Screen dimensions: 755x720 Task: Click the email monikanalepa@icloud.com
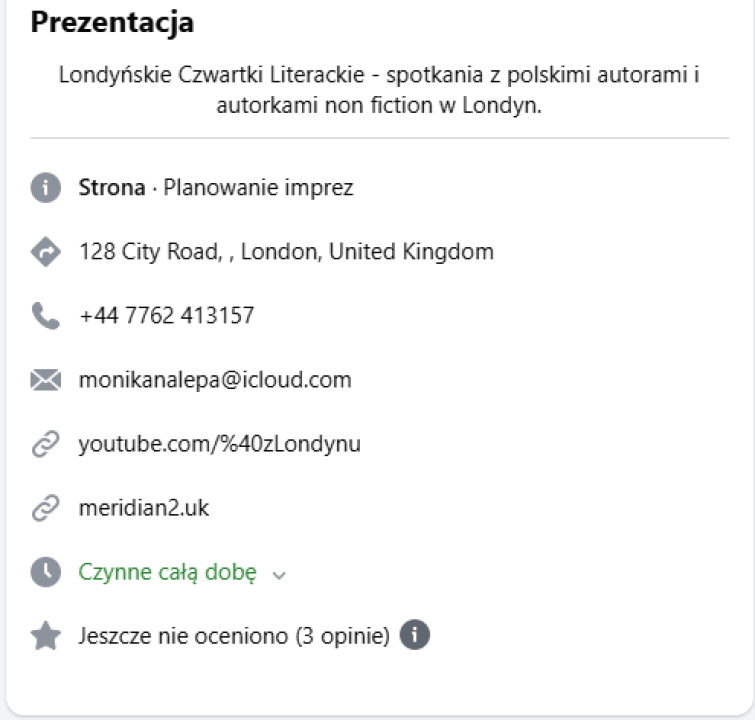tap(215, 380)
